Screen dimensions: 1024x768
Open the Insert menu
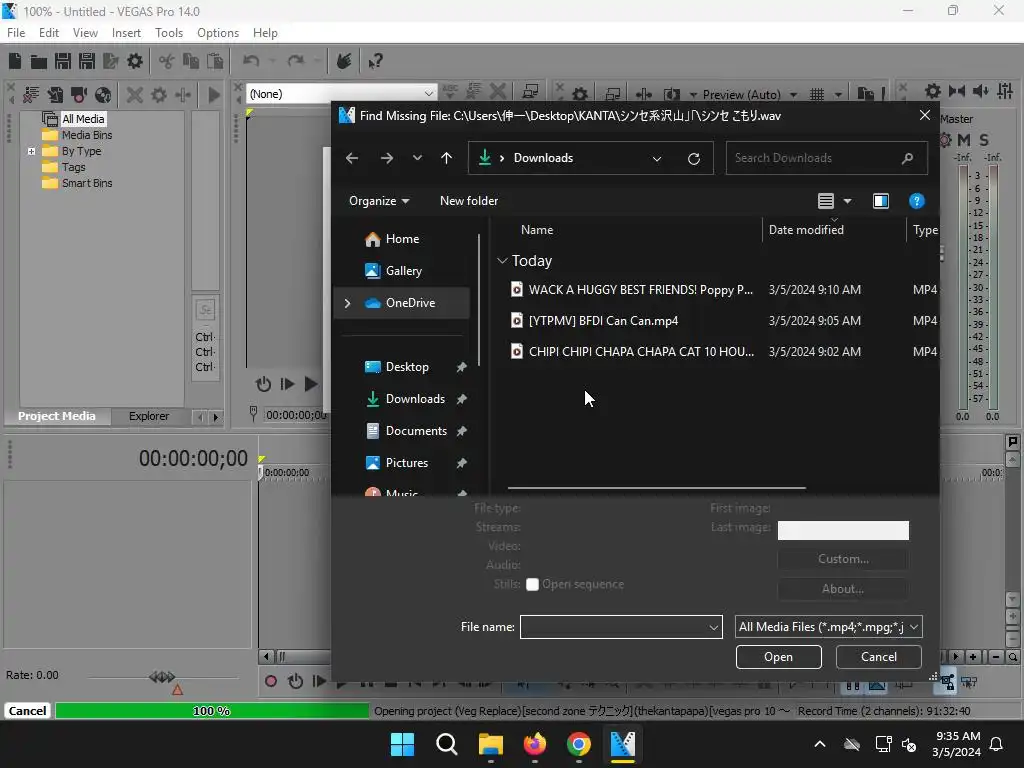(126, 33)
